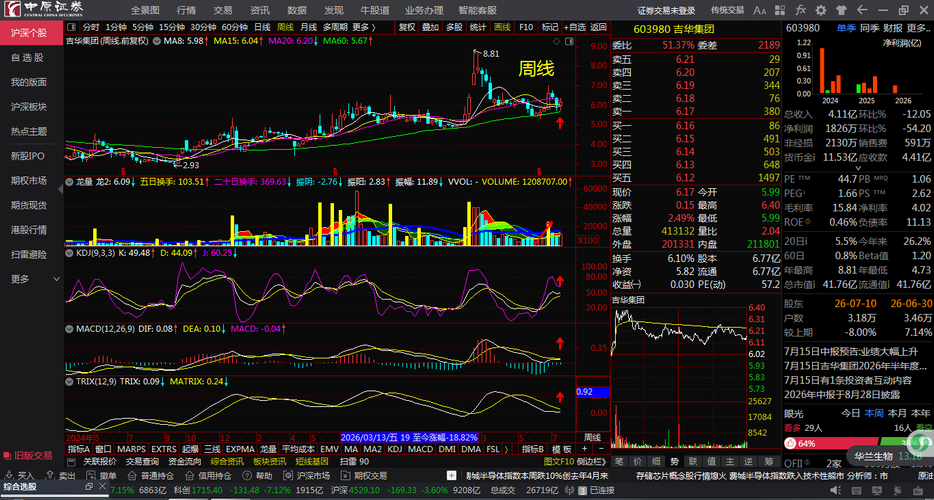Viewport: 934px width, 500px height.
Task: Click the small square icon left of 分时
Action: [x=71, y=27]
